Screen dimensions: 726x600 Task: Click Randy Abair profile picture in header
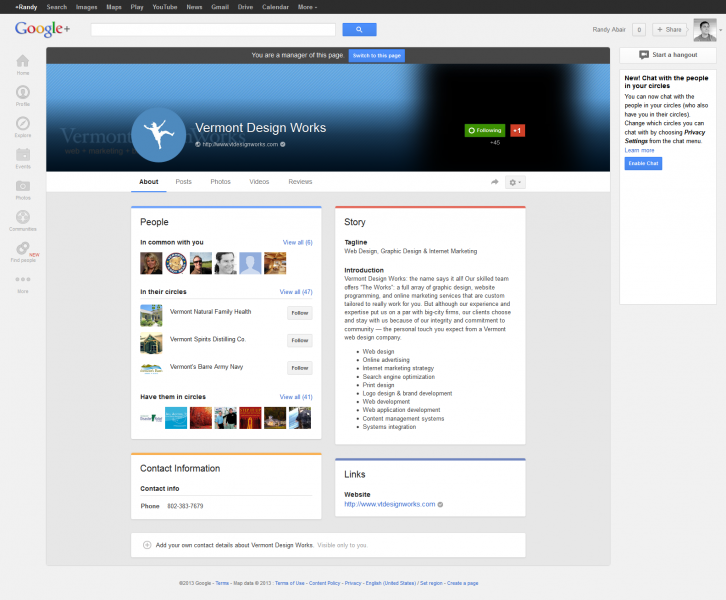pyautogui.click(x=705, y=30)
